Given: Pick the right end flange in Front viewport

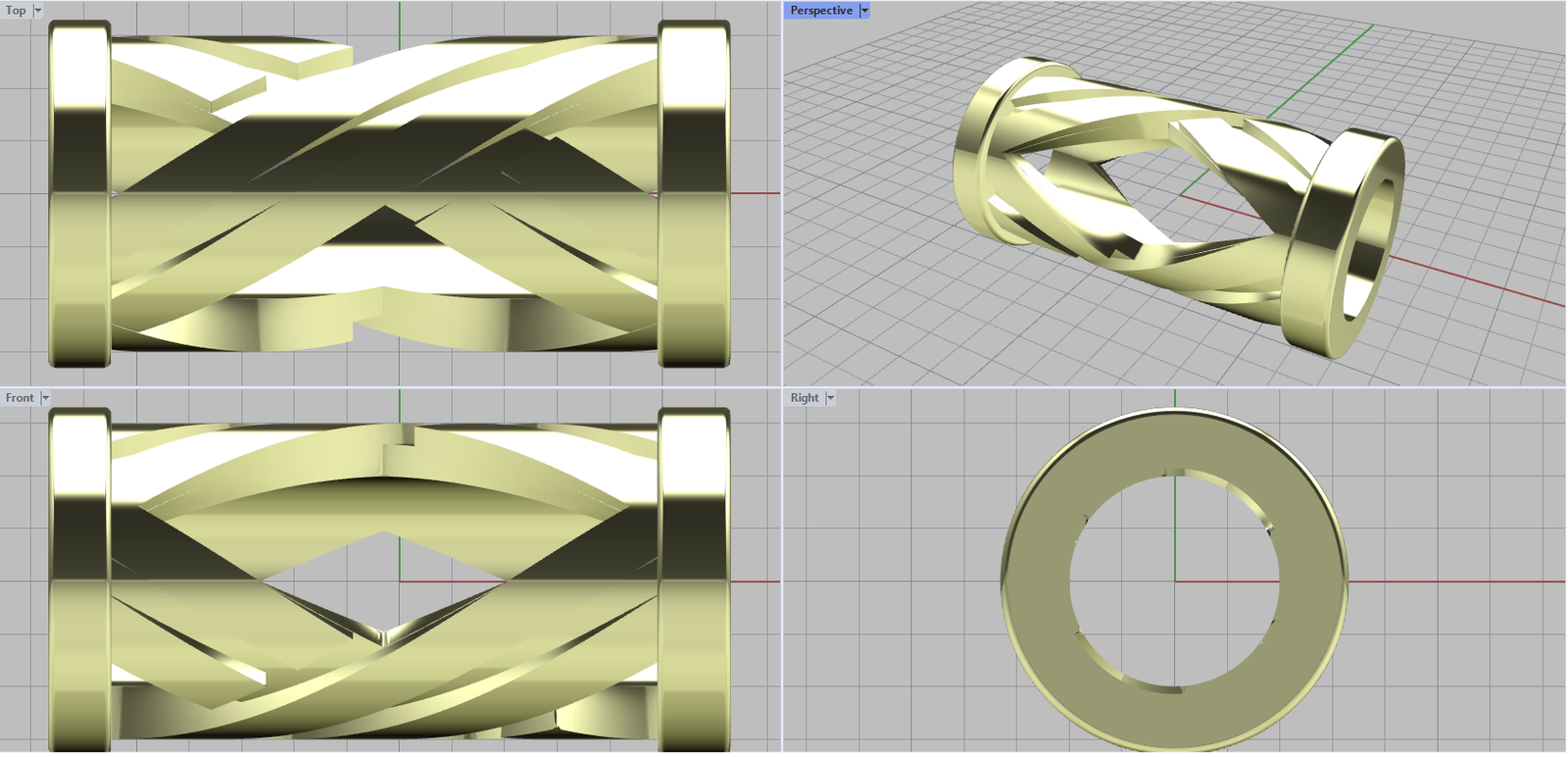Looking at the screenshot, I should pyautogui.click(x=694, y=581).
